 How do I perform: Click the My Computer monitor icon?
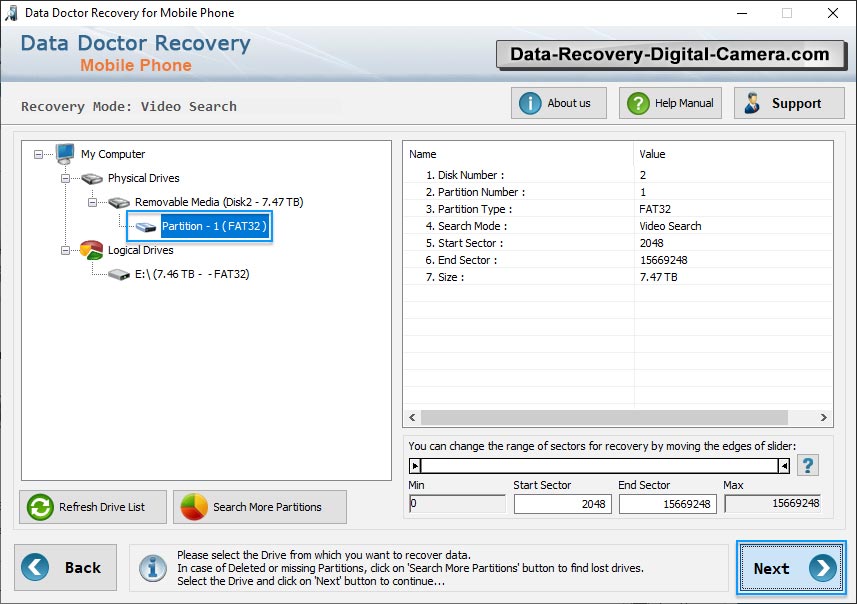pyautogui.click(x=65, y=154)
